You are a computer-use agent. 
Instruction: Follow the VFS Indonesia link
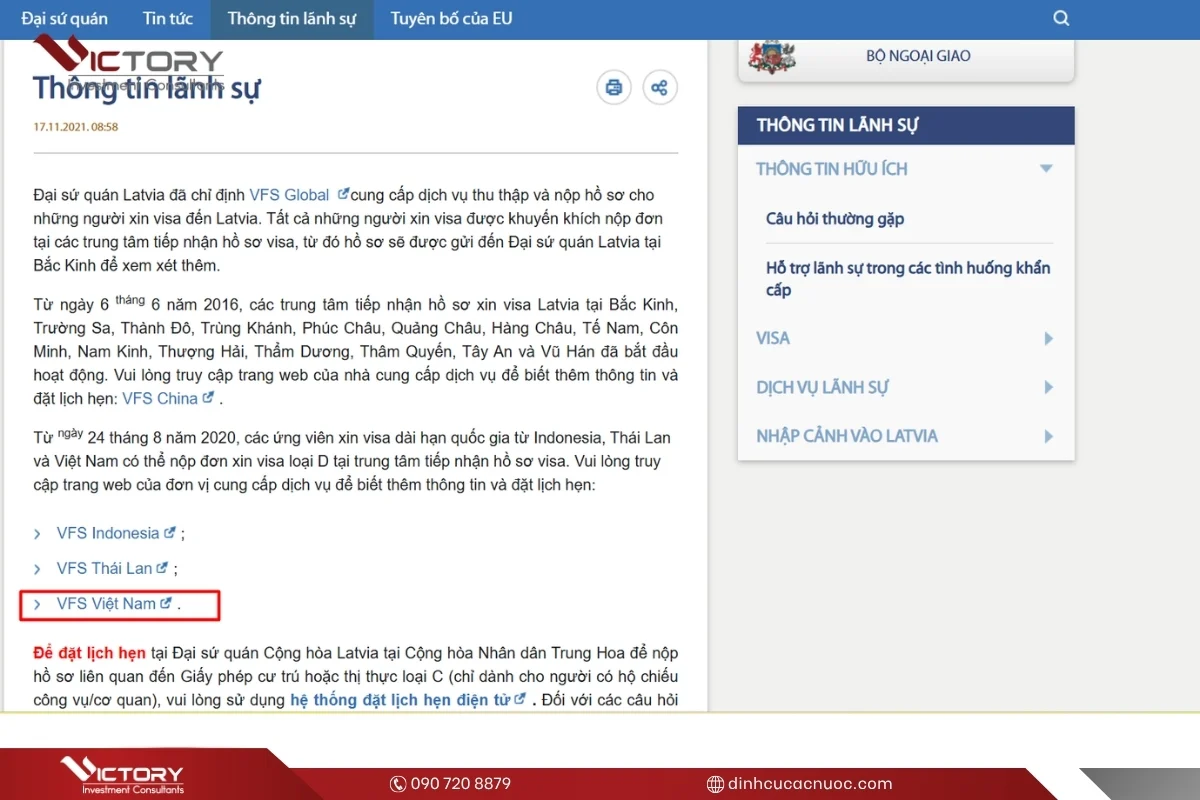click(x=108, y=533)
